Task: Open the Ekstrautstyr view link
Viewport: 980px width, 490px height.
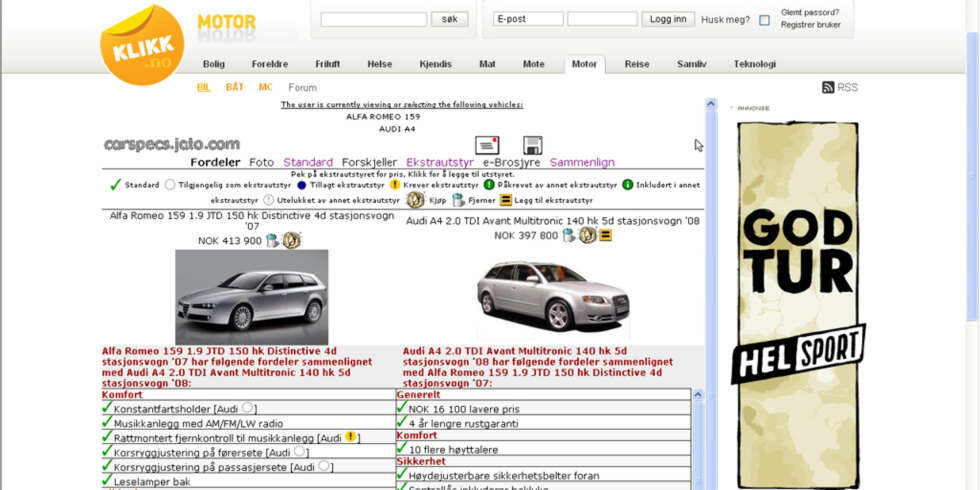Action: (x=440, y=162)
